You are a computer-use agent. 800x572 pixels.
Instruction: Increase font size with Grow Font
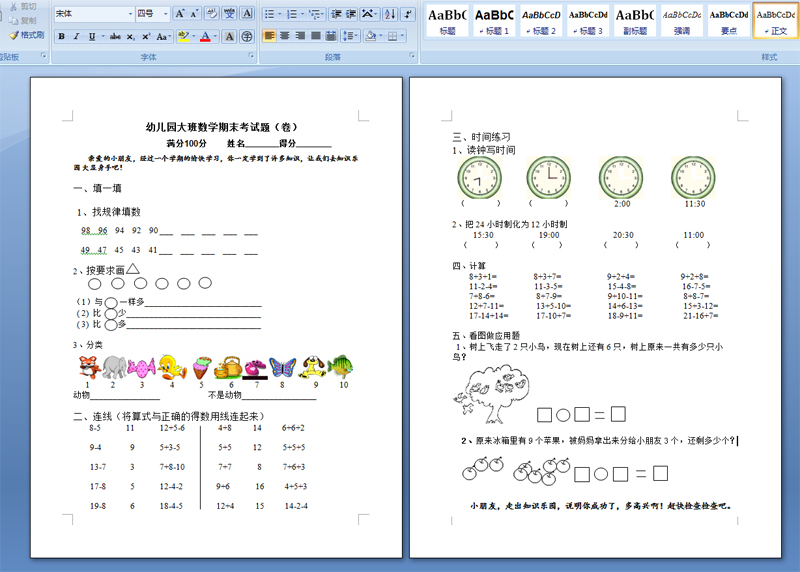coord(180,14)
